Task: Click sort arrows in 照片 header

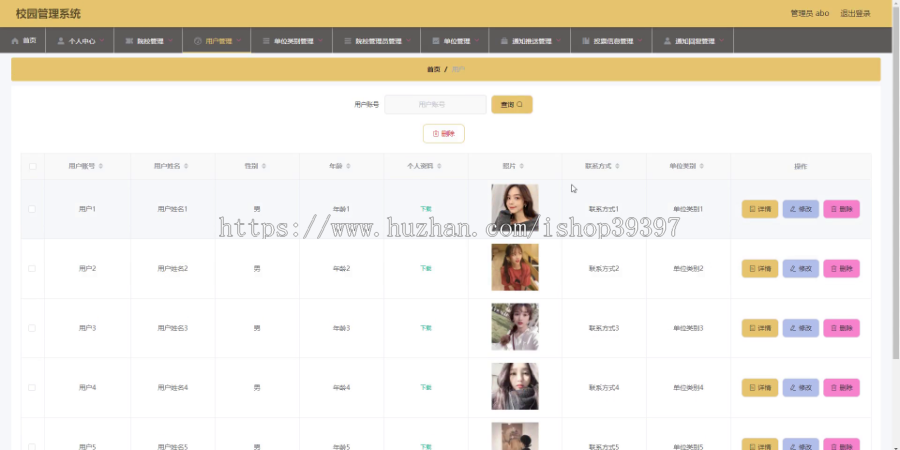Action: 521,166
